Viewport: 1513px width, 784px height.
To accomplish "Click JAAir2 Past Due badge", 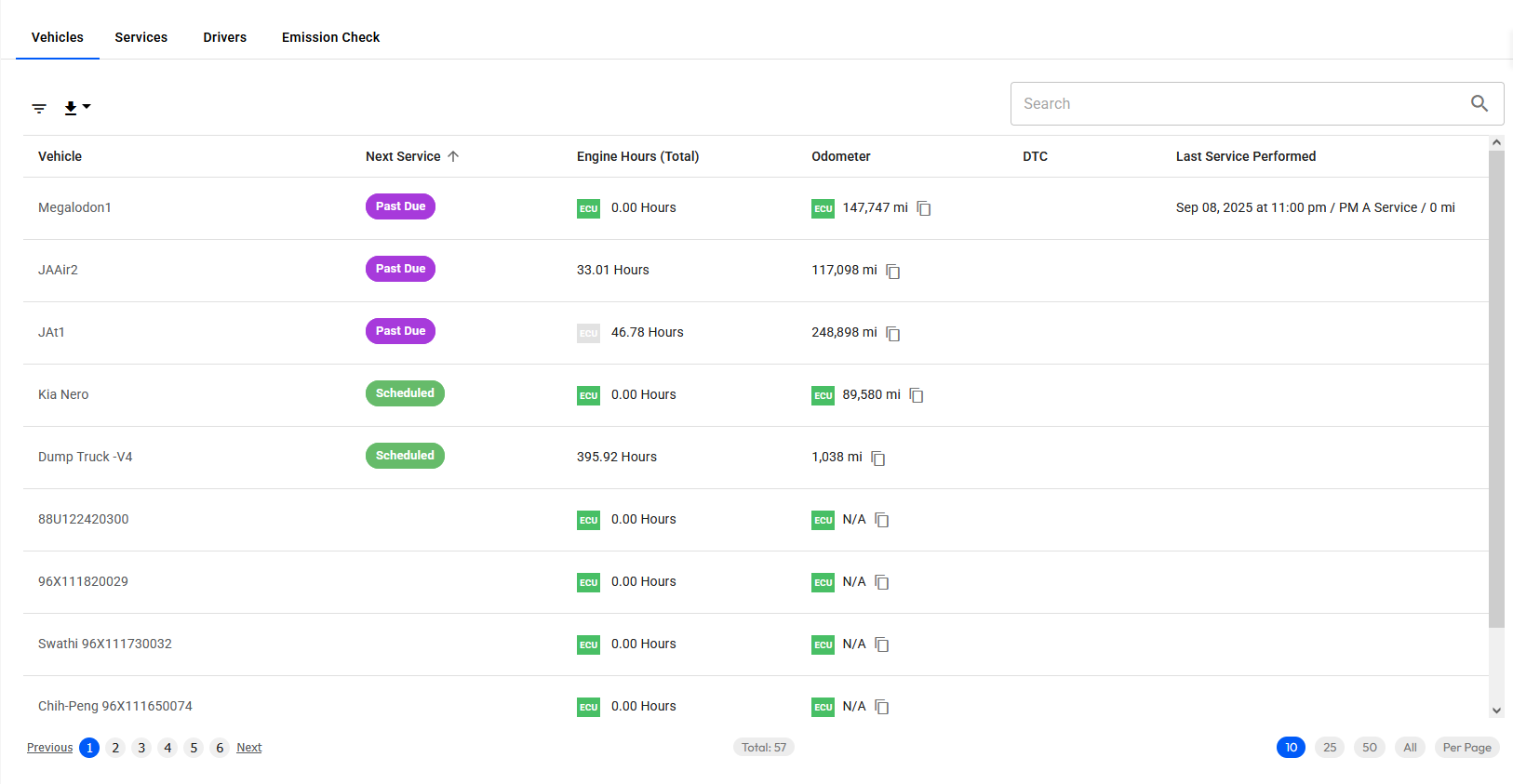I will pyautogui.click(x=400, y=269).
